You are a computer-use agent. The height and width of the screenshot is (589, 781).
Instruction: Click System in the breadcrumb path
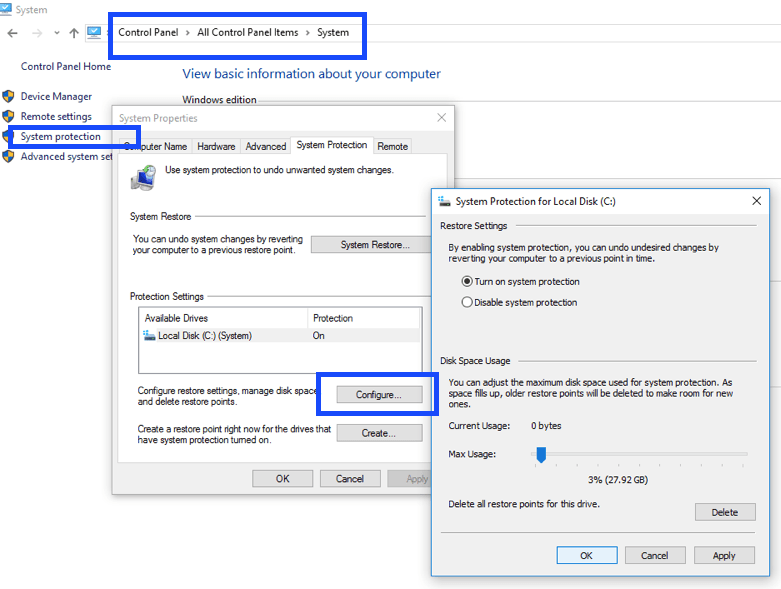[x=333, y=32]
